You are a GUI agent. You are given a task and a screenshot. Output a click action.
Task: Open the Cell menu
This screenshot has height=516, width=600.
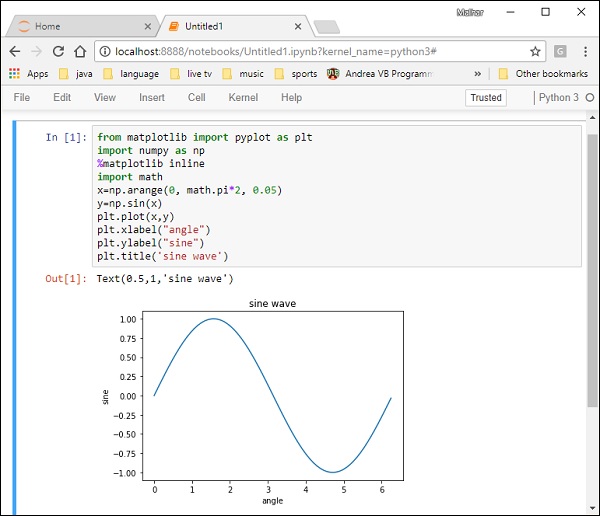[197, 97]
